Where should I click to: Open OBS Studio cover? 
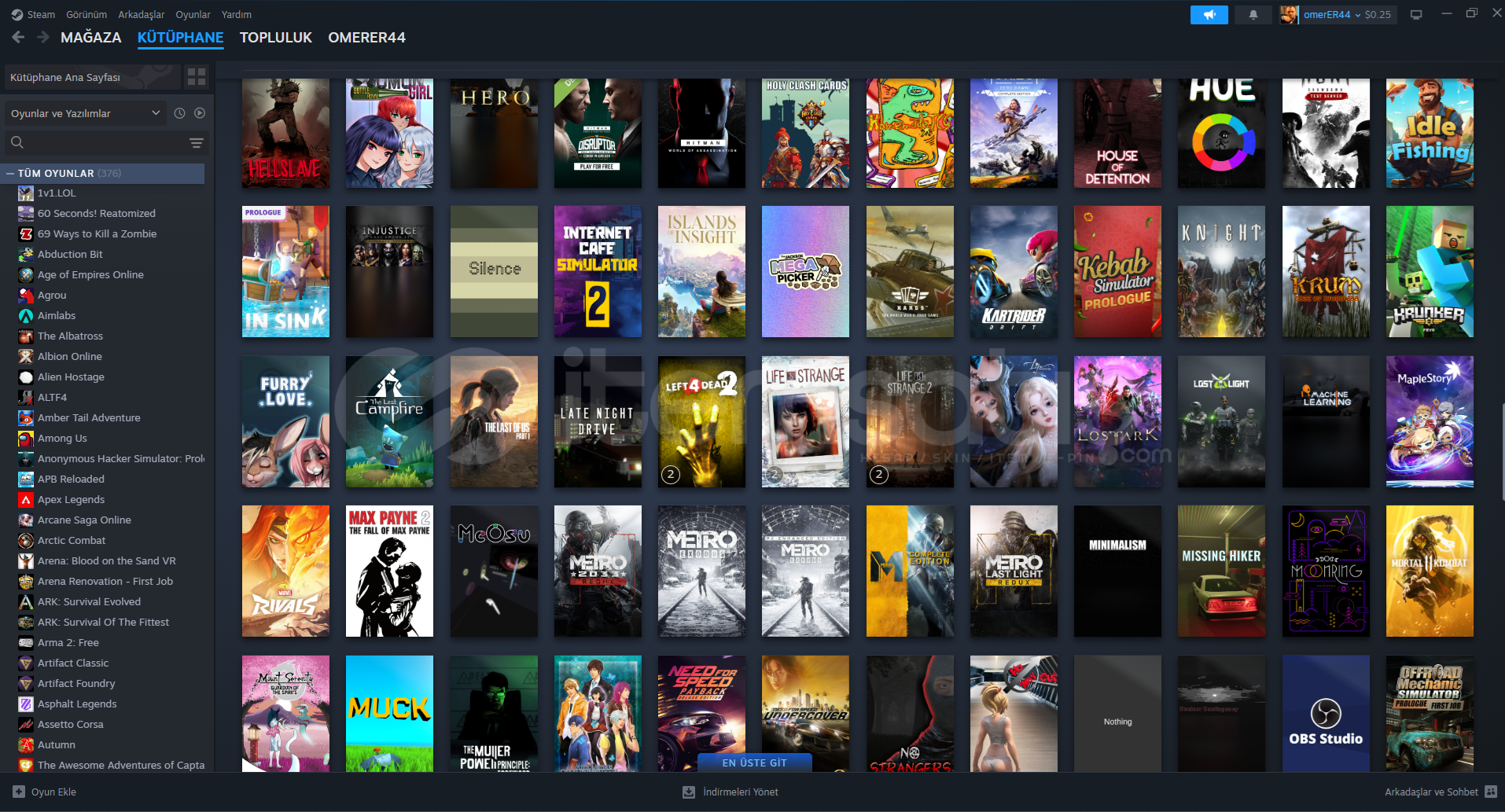tap(1326, 713)
